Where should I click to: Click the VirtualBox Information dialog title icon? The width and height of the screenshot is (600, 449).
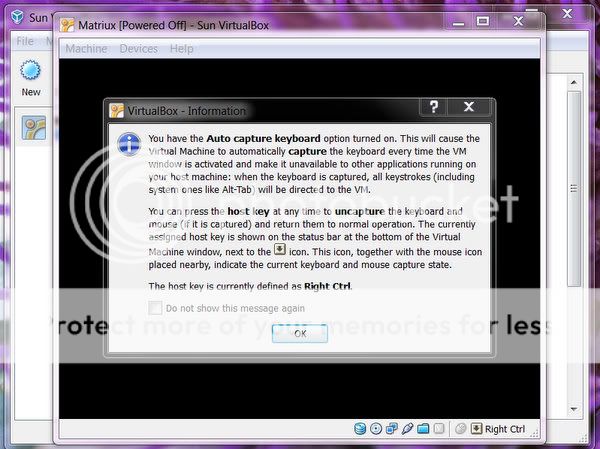[x=116, y=111]
